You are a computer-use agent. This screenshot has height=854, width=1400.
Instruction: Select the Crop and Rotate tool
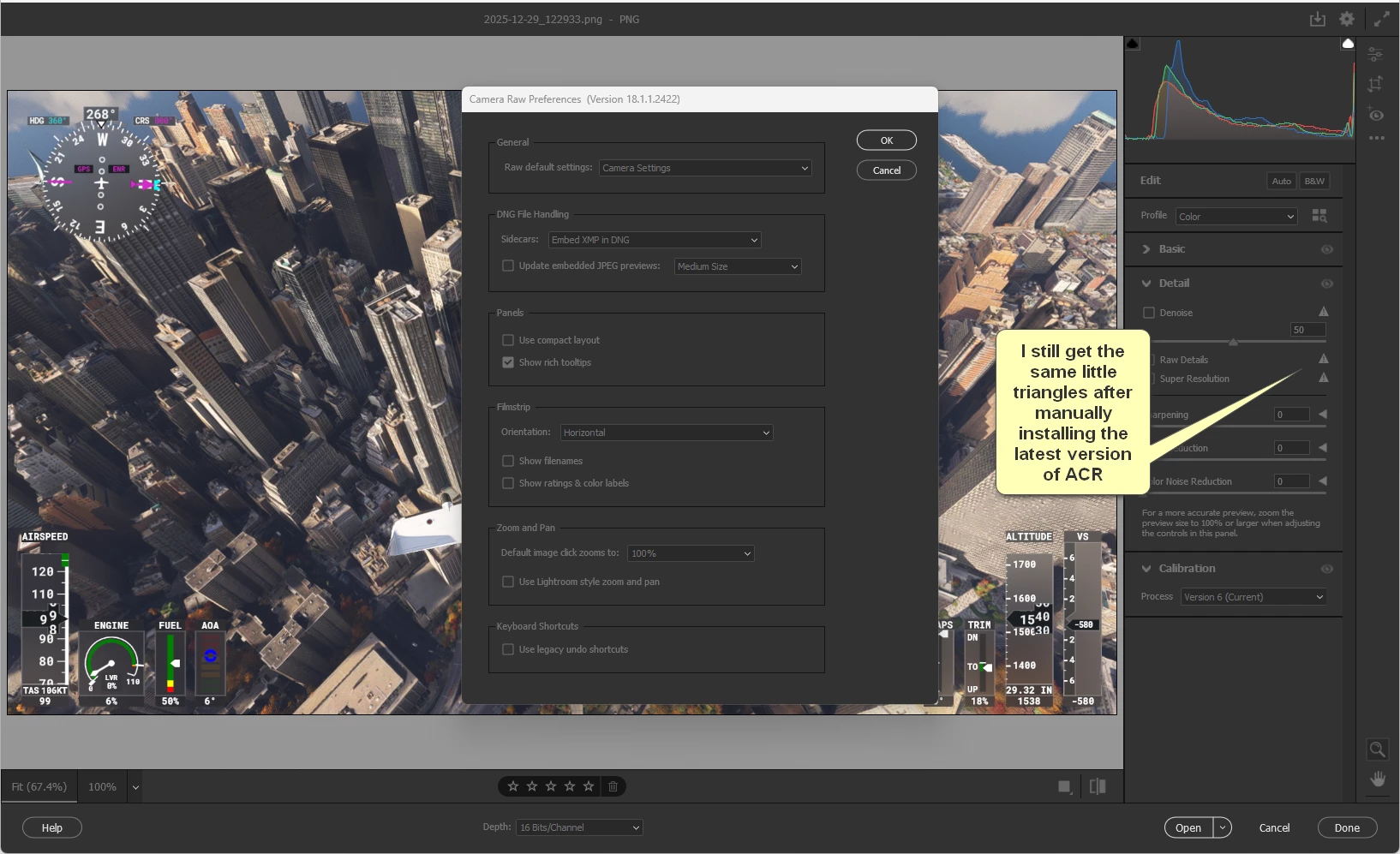(1376, 84)
